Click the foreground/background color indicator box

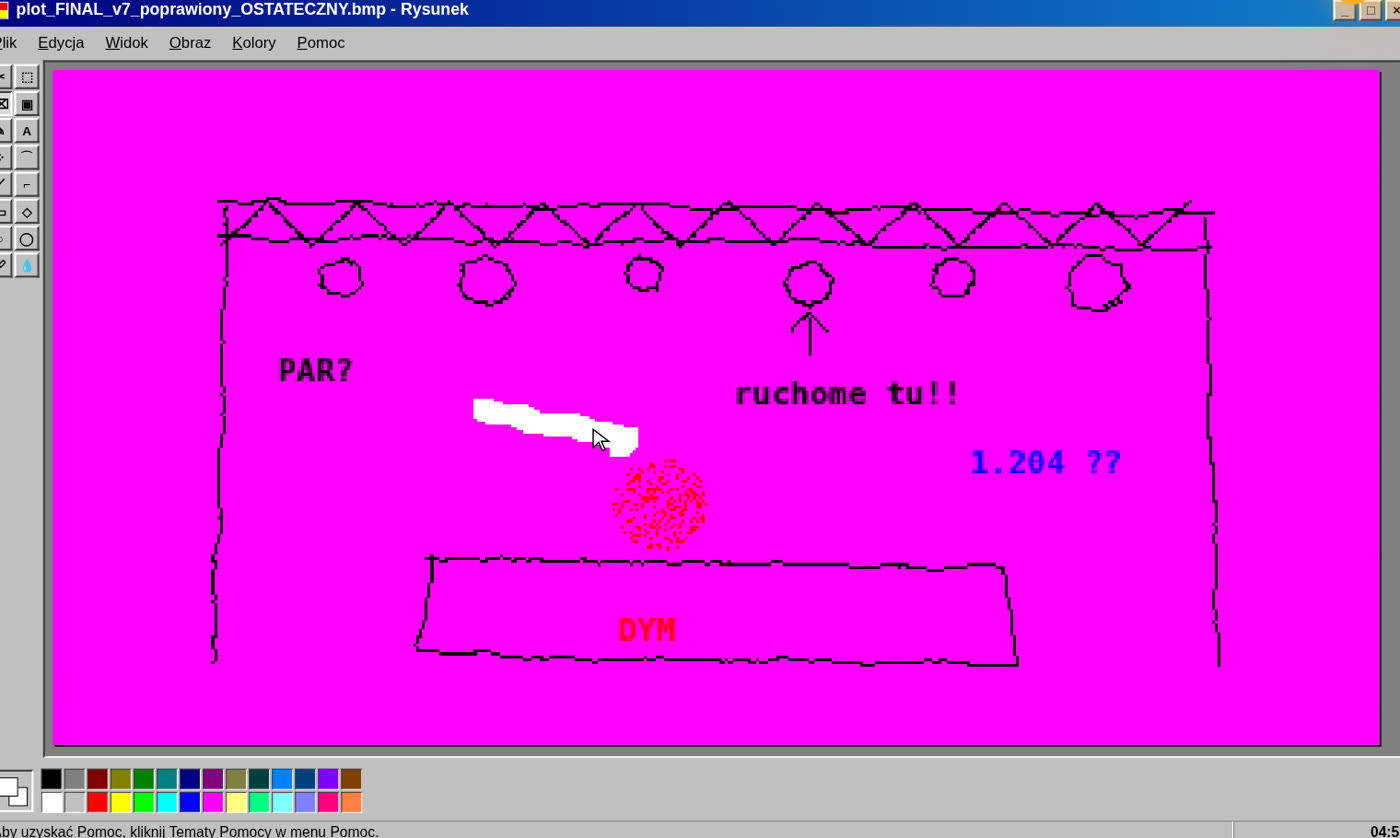point(14,791)
